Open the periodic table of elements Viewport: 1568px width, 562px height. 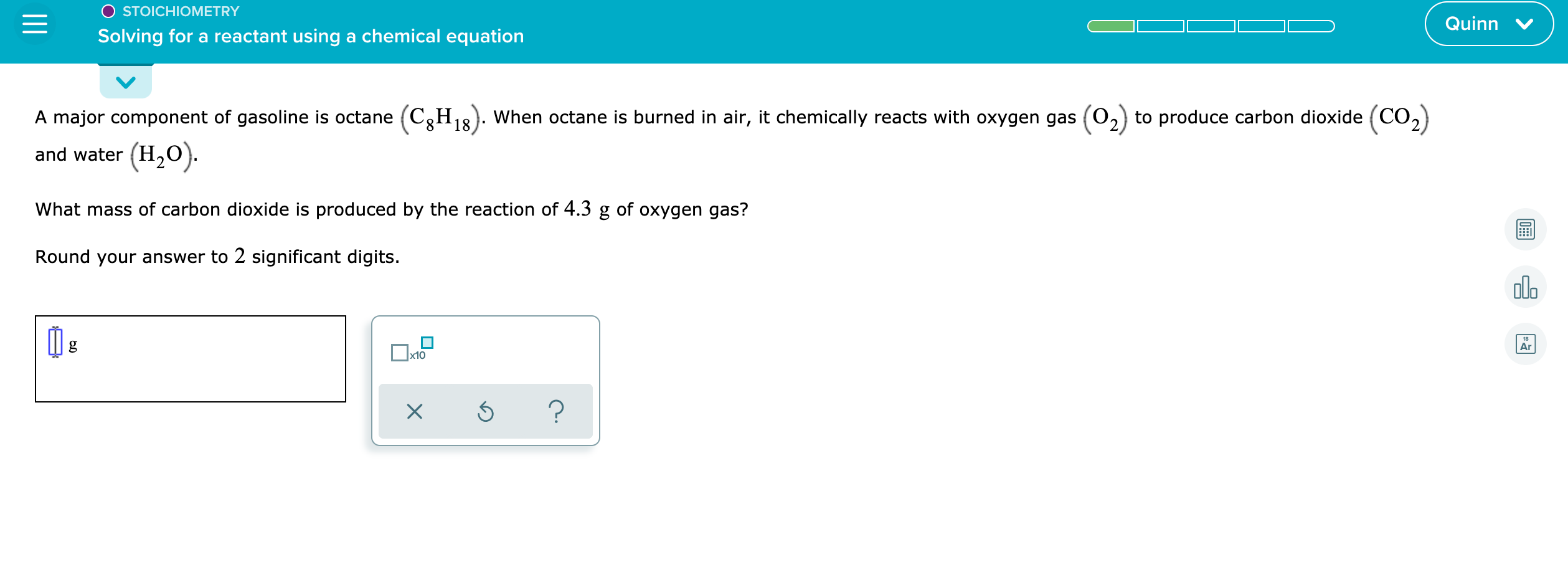[1526, 343]
